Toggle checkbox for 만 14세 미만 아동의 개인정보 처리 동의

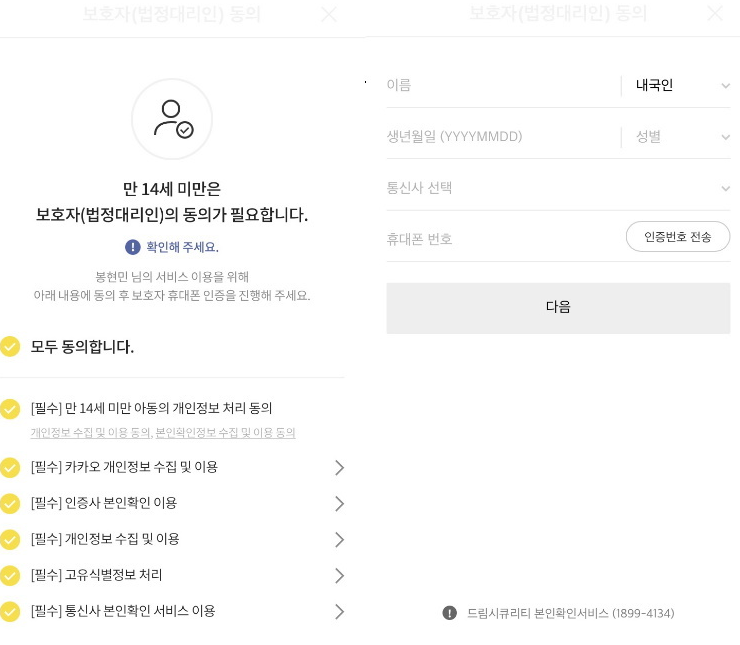(10, 409)
